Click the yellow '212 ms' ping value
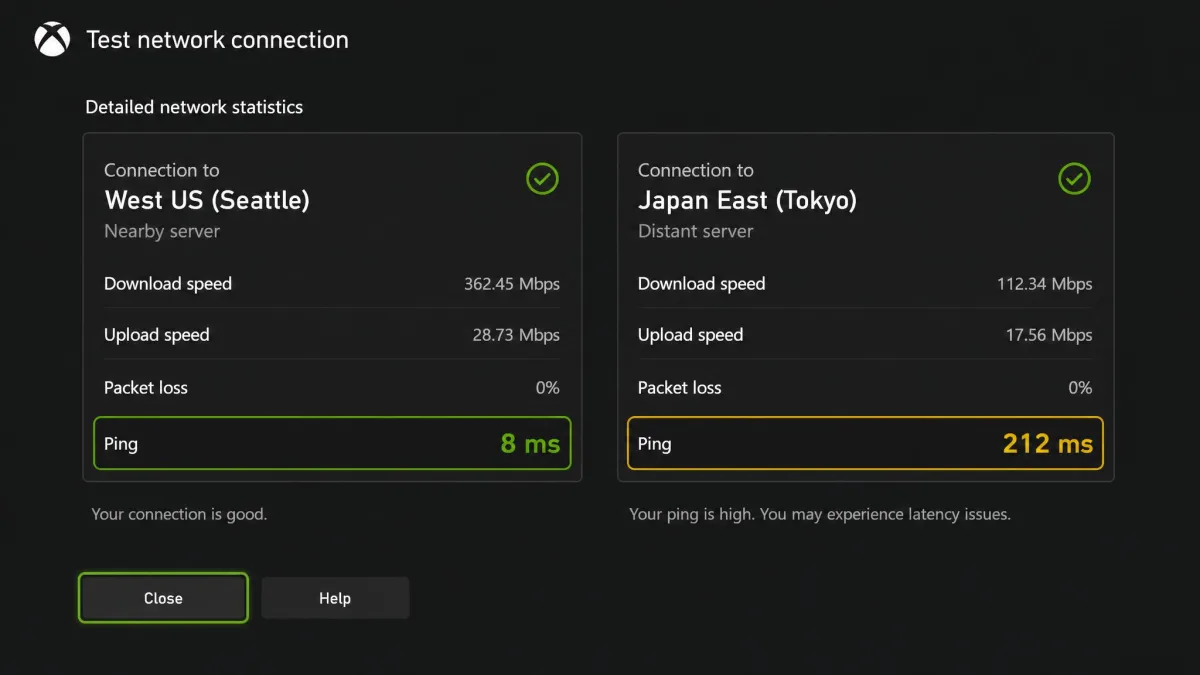The width and height of the screenshot is (1200, 675). [x=1048, y=443]
